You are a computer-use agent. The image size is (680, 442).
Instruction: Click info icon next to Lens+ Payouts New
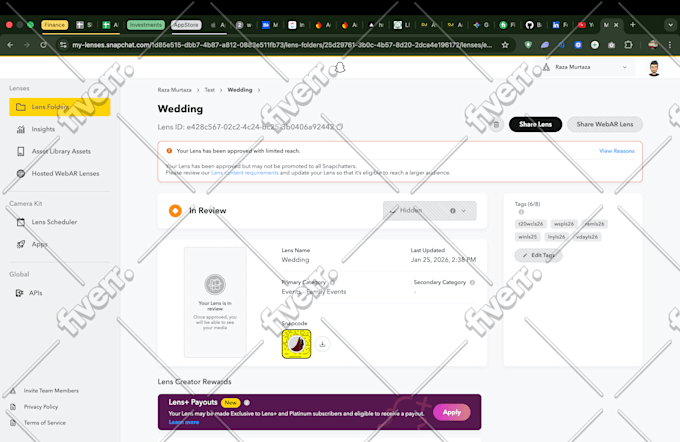[247, 403]
